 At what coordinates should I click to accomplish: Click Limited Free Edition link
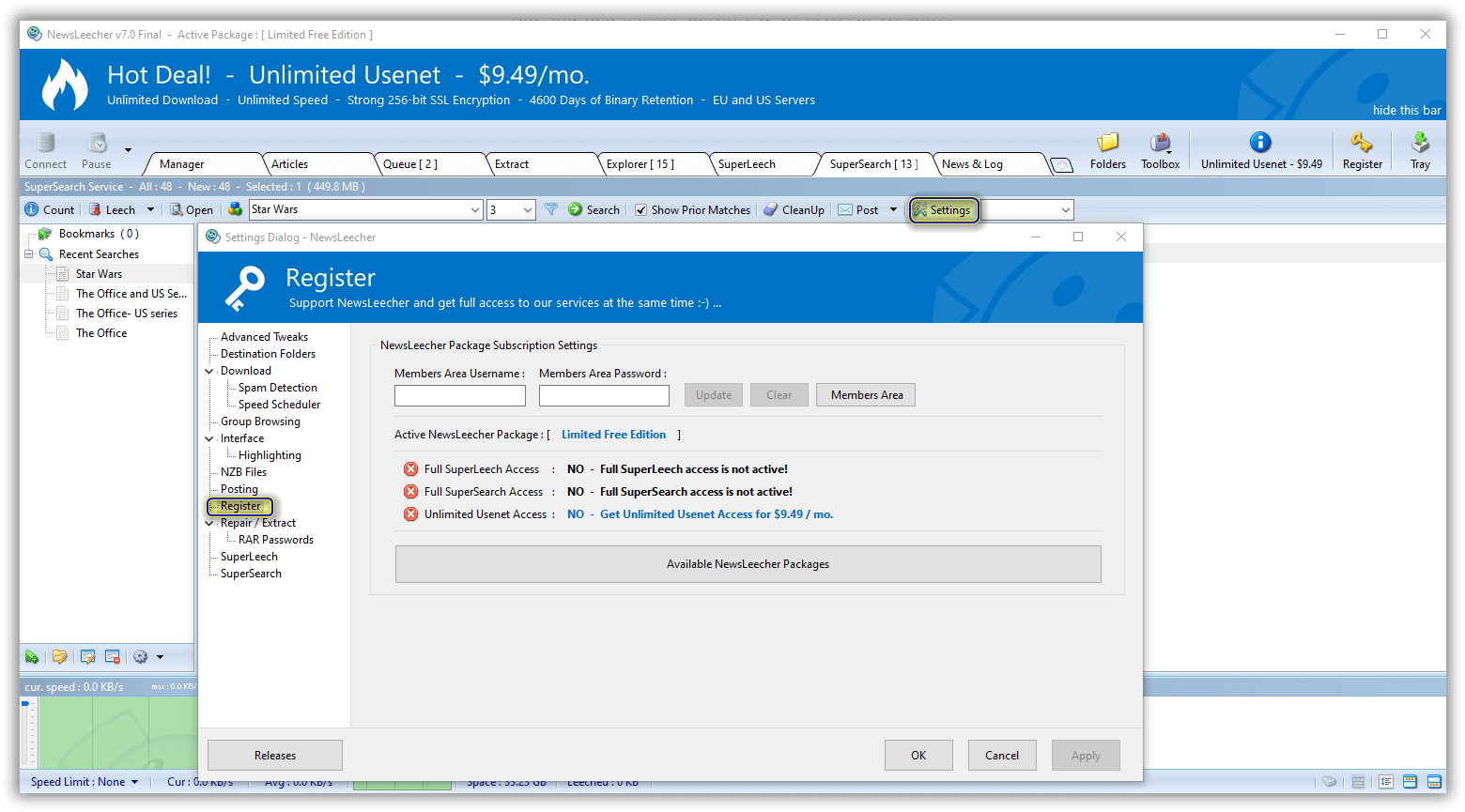(x=613, y=435)
